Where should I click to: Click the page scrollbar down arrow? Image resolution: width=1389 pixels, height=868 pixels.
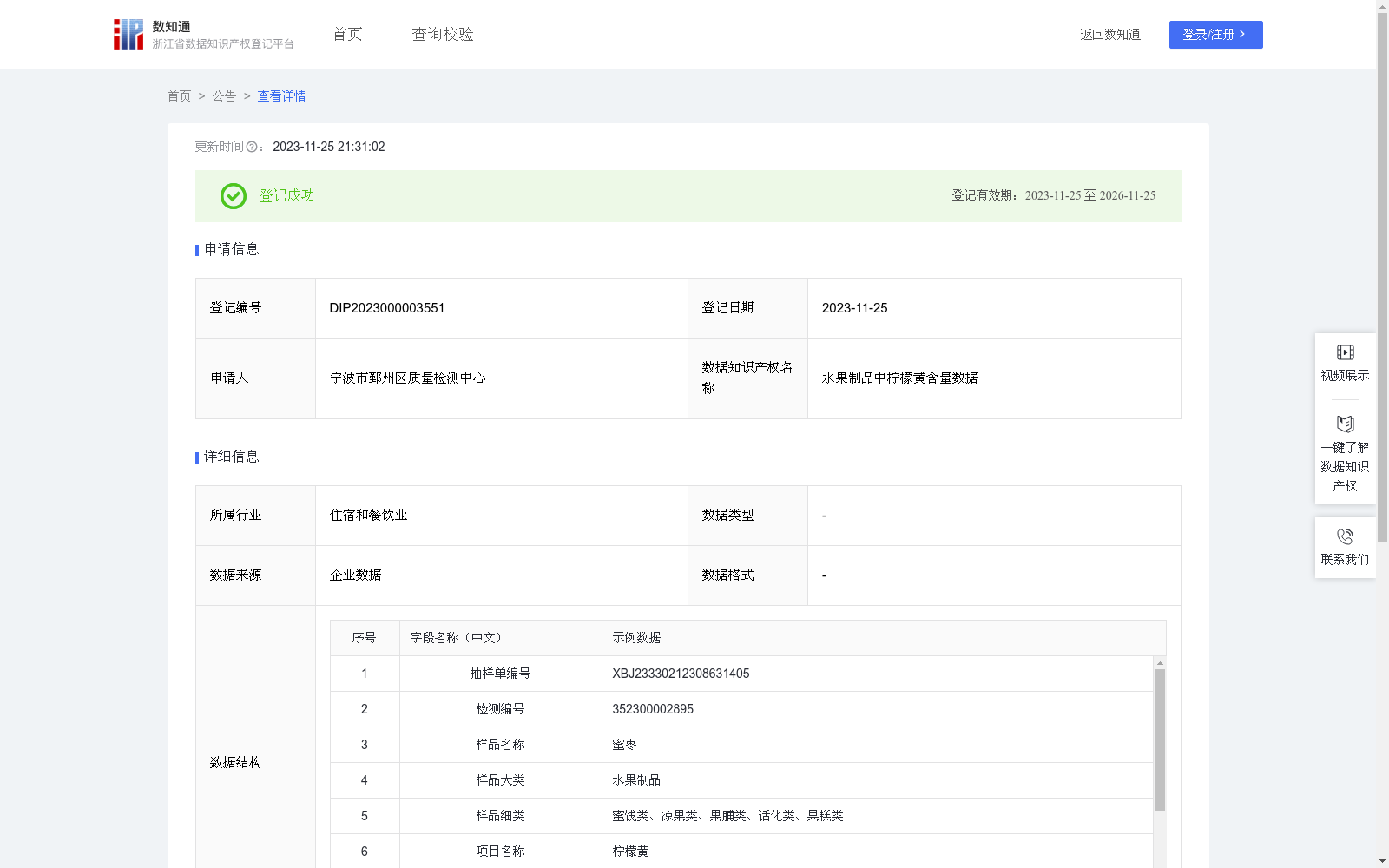point(1382,861)
